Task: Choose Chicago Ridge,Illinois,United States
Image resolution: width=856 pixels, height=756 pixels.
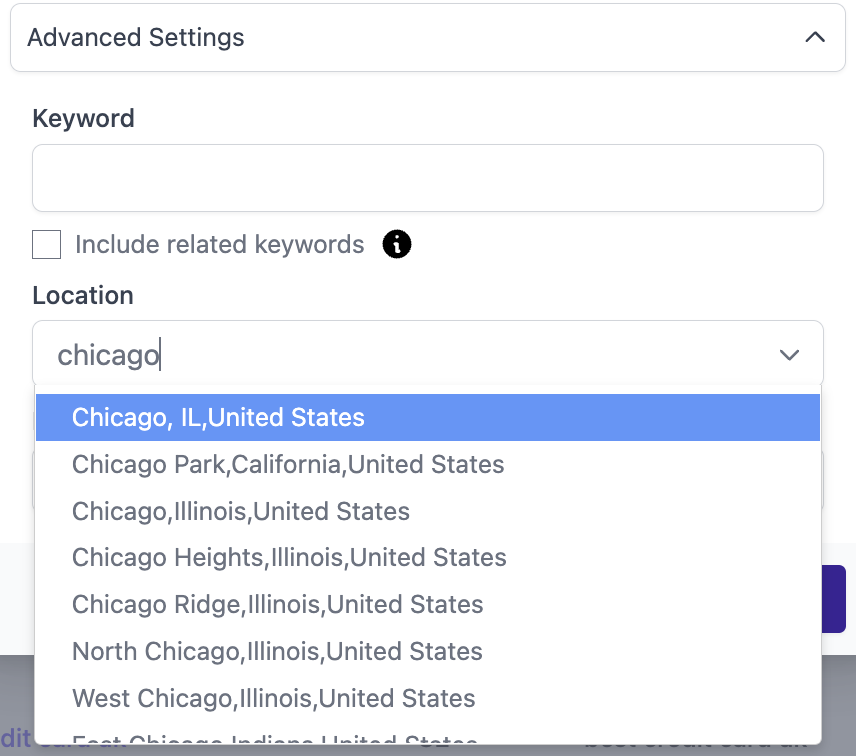Action: pos(427,605)
